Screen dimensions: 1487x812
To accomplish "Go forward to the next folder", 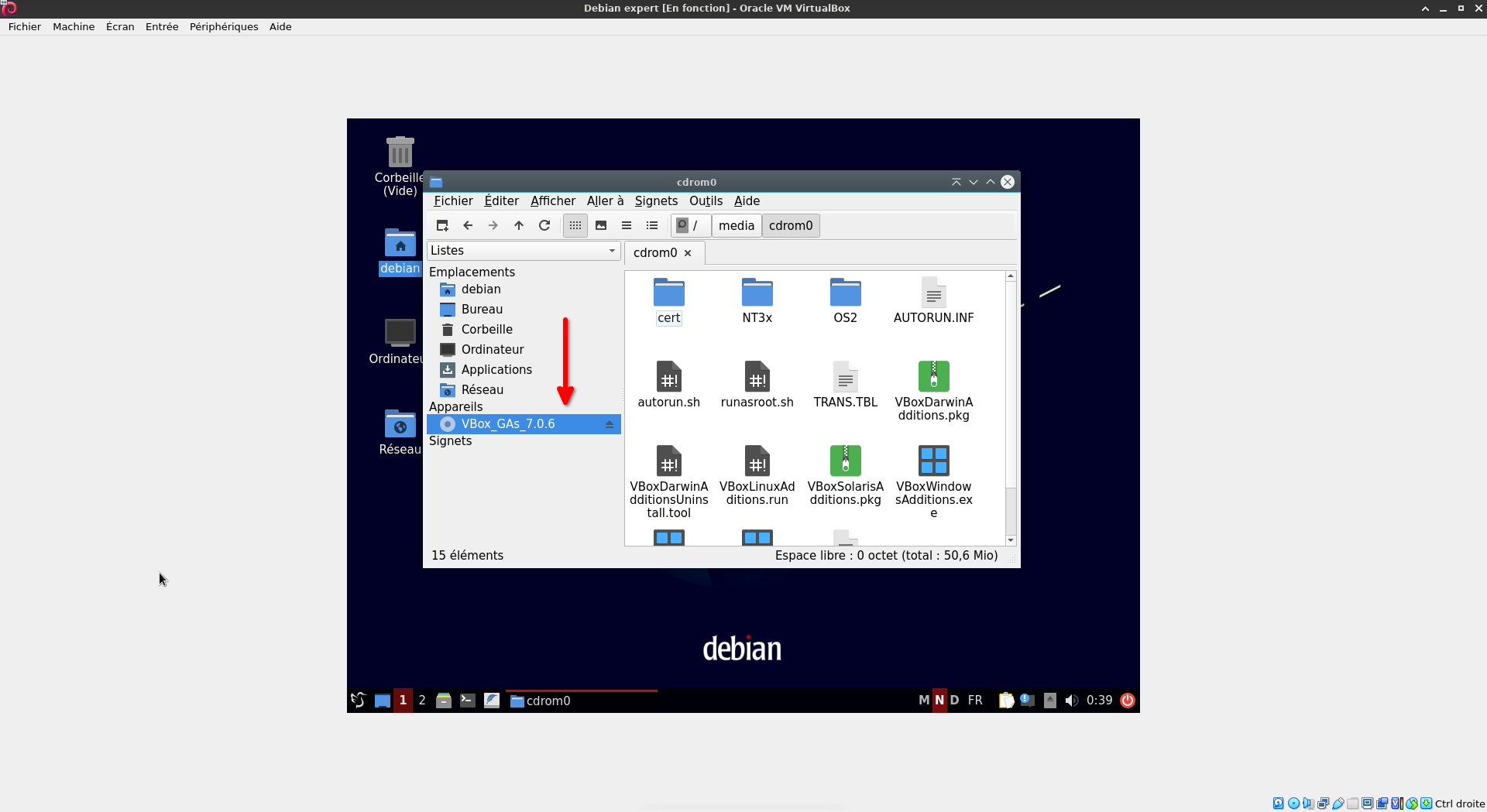I will click(x=493, y=225).
